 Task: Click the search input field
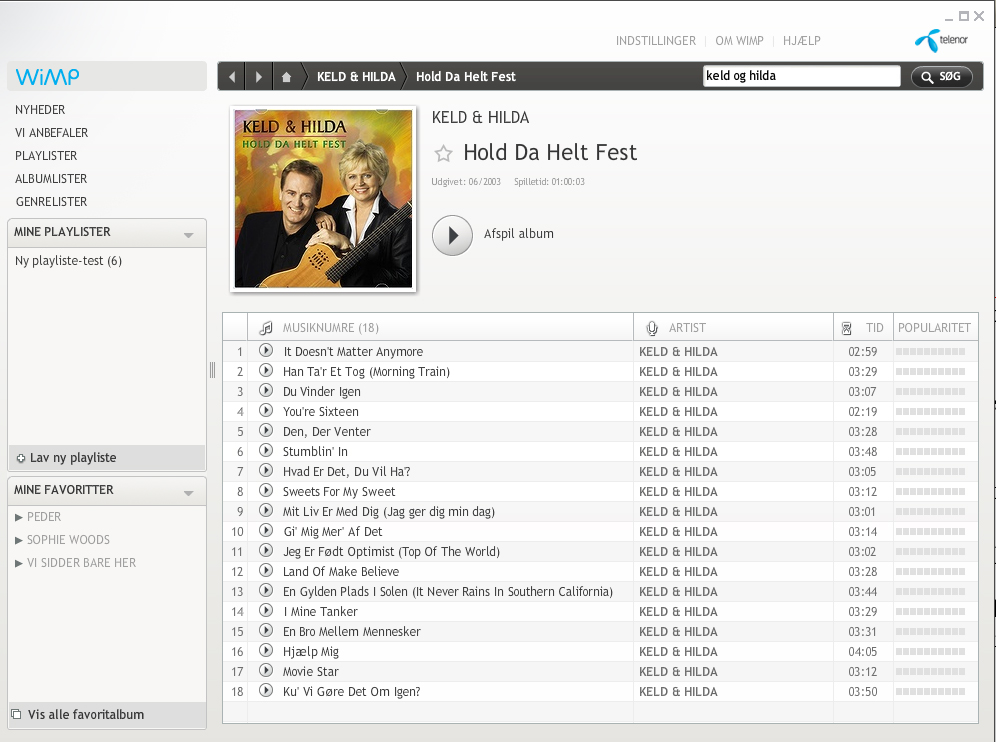tap(801, 76)
